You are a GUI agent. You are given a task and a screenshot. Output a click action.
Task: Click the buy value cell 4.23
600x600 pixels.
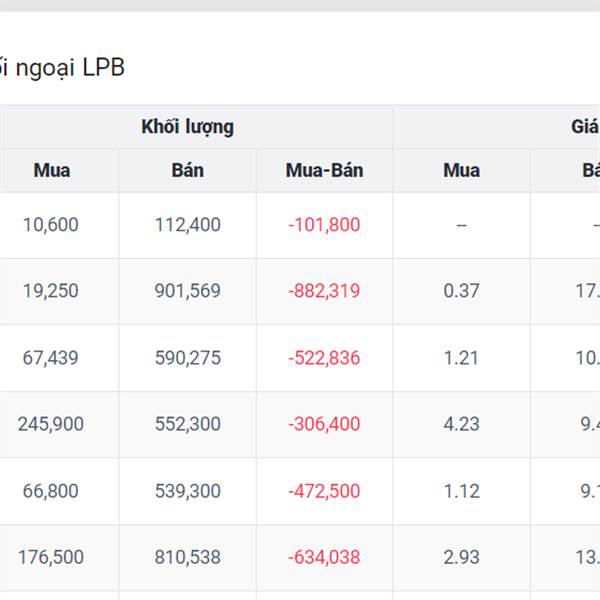[x=461, y=424]
